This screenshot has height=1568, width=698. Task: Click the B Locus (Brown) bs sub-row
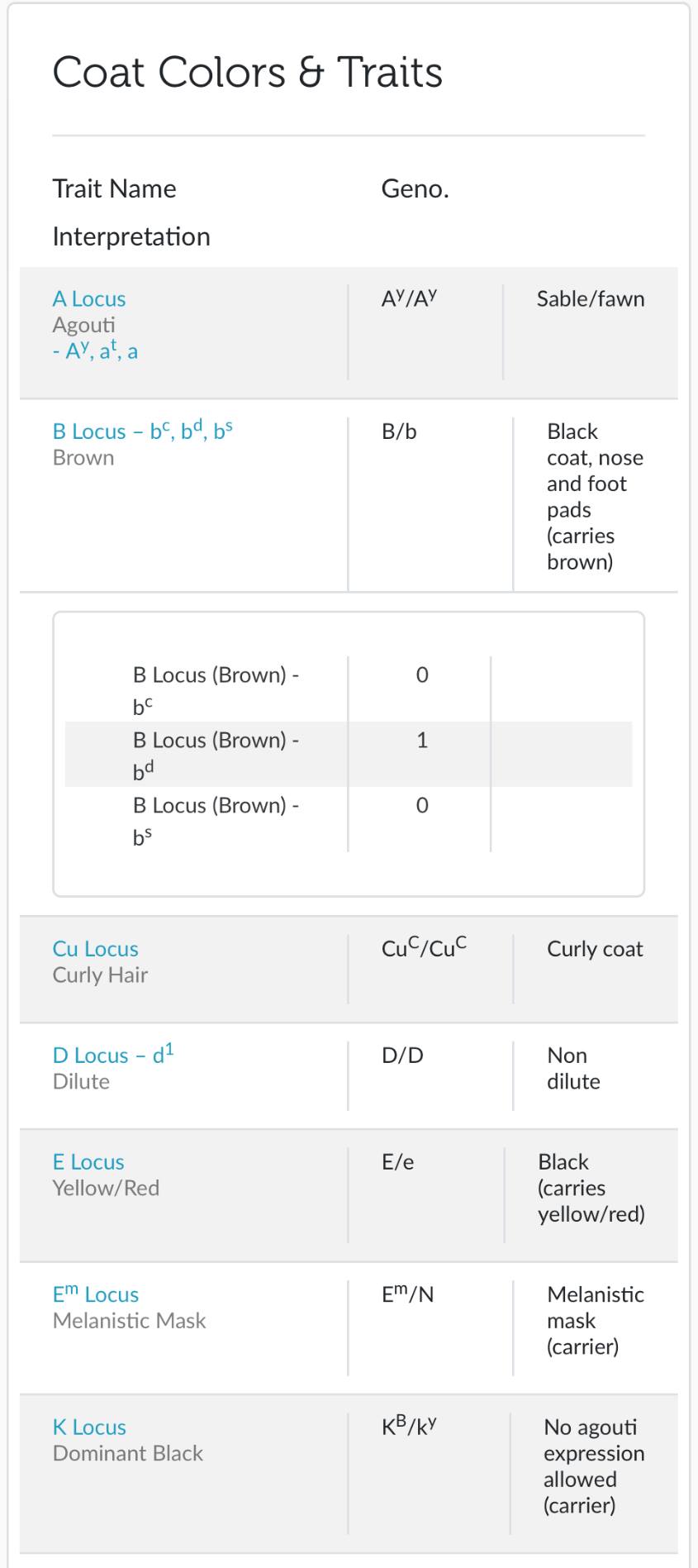[216, 819]
